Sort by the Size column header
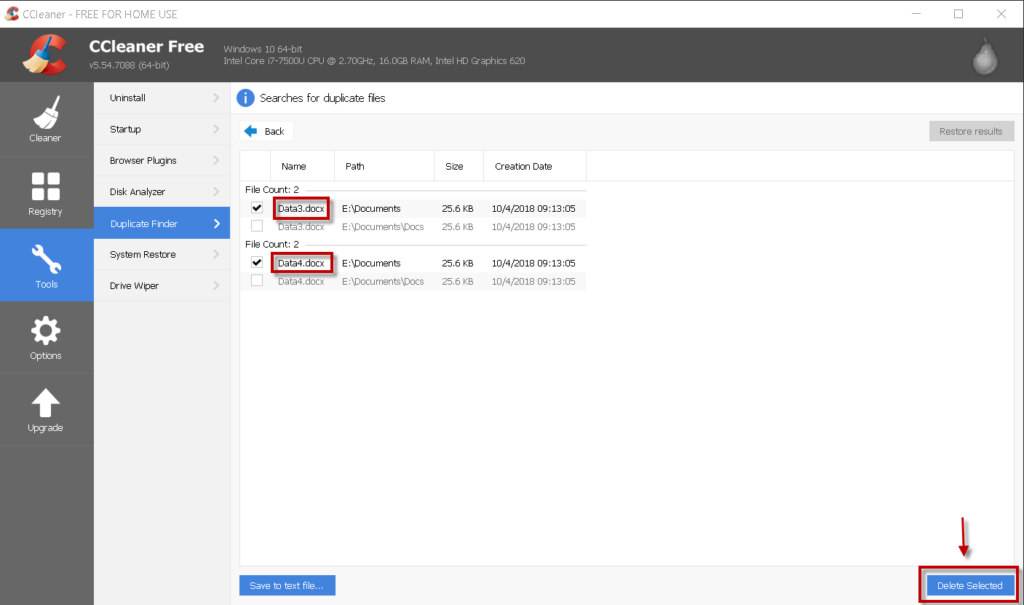Image resolution: width=1024 pixels, height=605 pixels. point(458,166)
